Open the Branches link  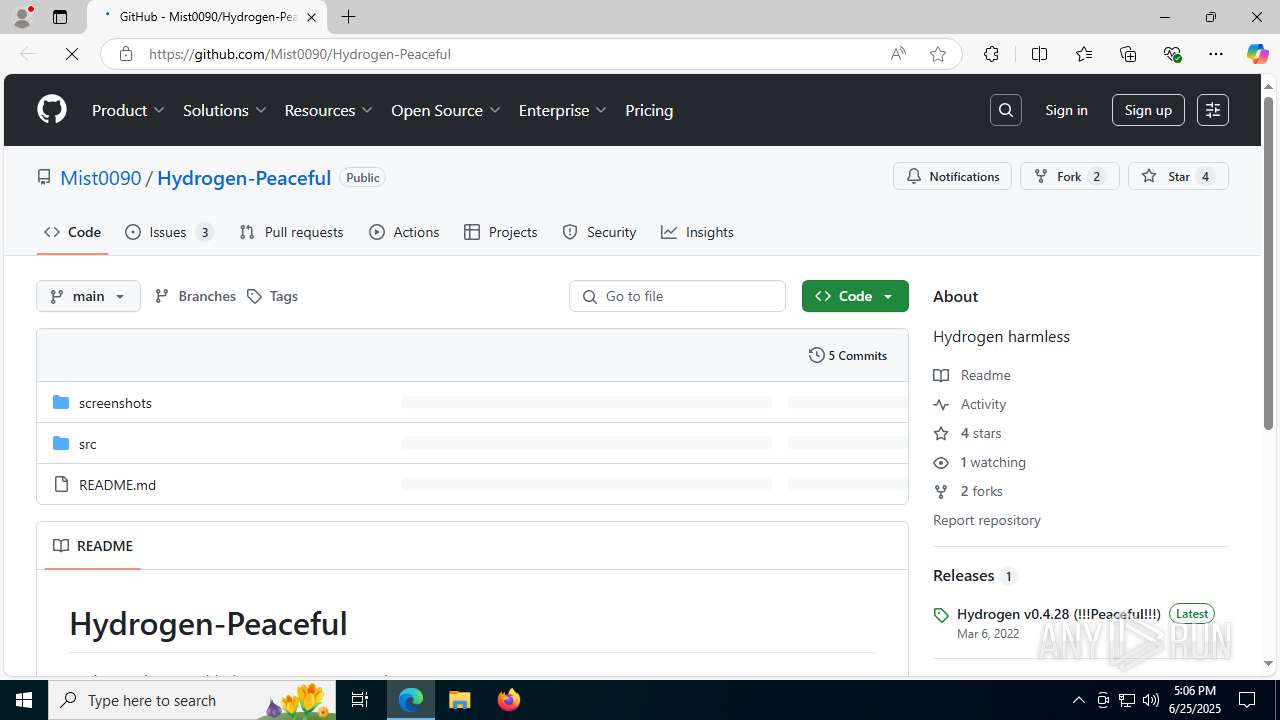195,296
